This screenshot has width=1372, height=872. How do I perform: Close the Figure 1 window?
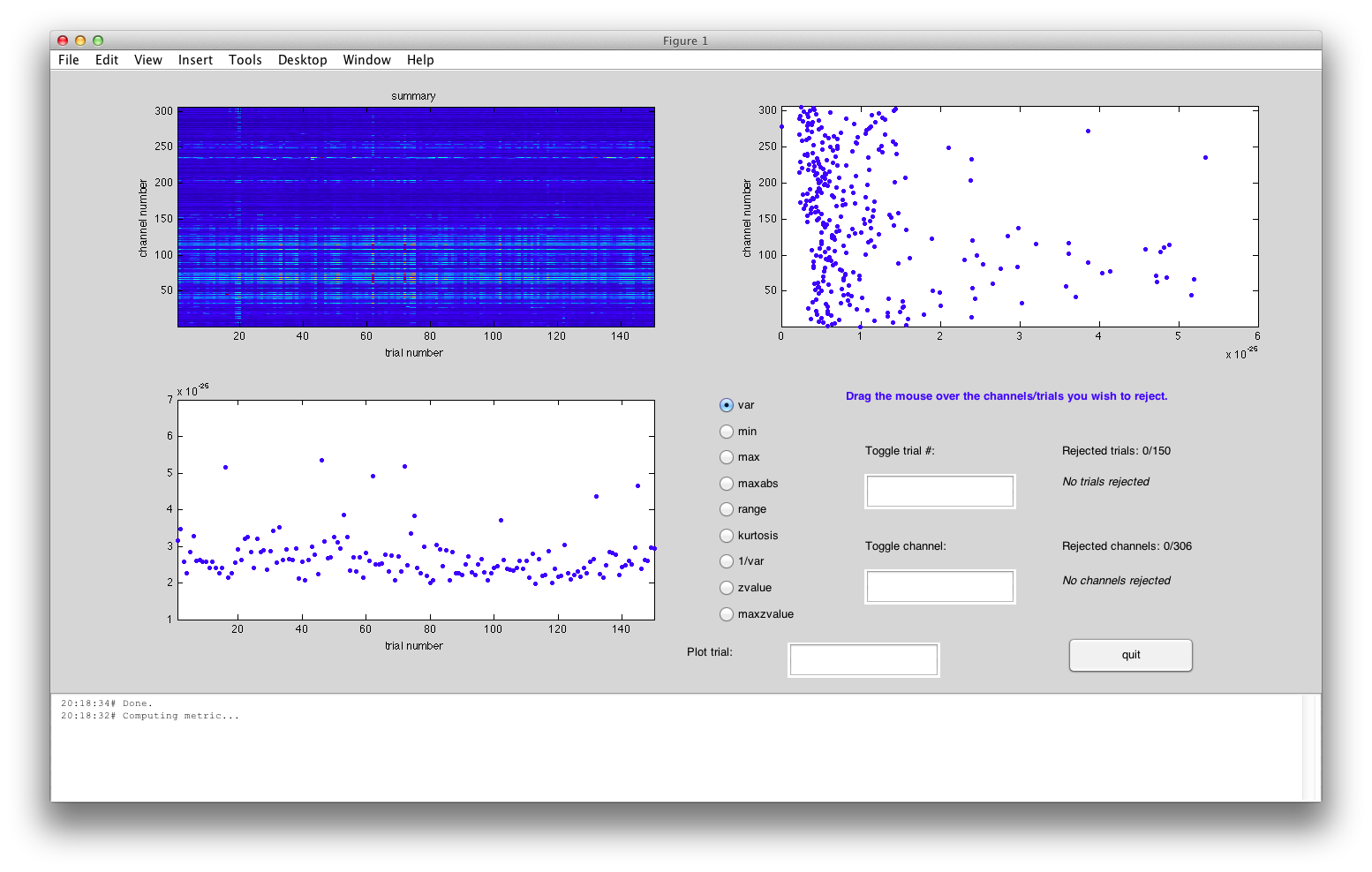click(x=63, y=41)
